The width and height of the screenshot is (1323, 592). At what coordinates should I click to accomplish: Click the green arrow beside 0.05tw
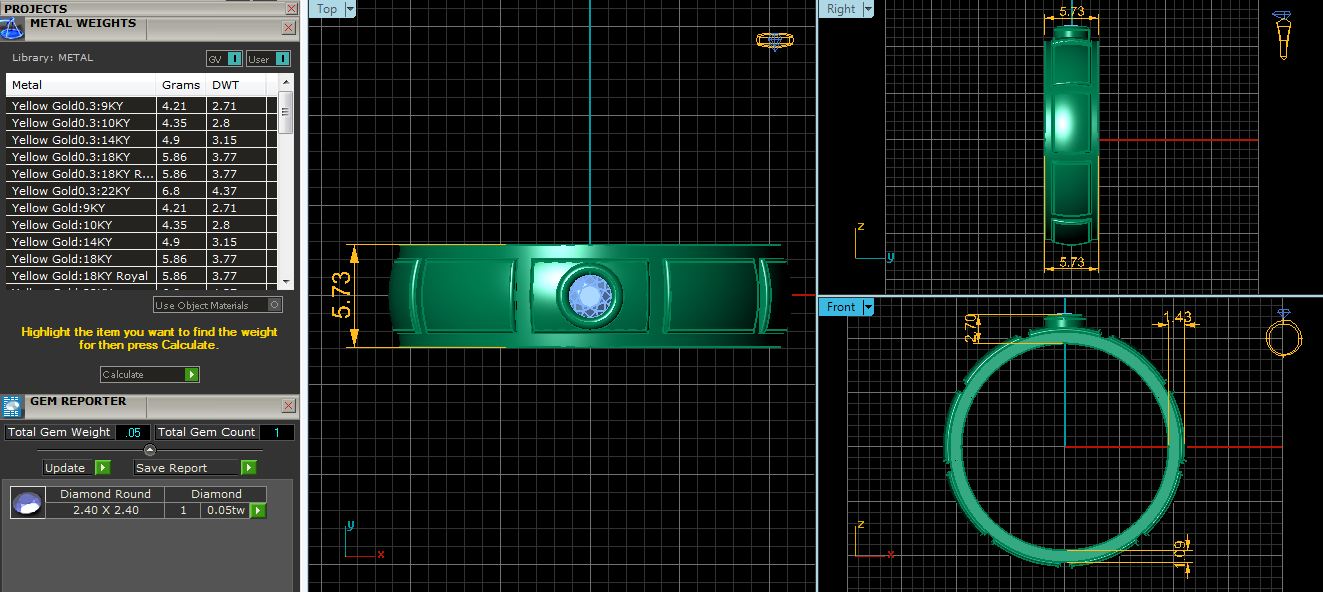tap(258, 511)
